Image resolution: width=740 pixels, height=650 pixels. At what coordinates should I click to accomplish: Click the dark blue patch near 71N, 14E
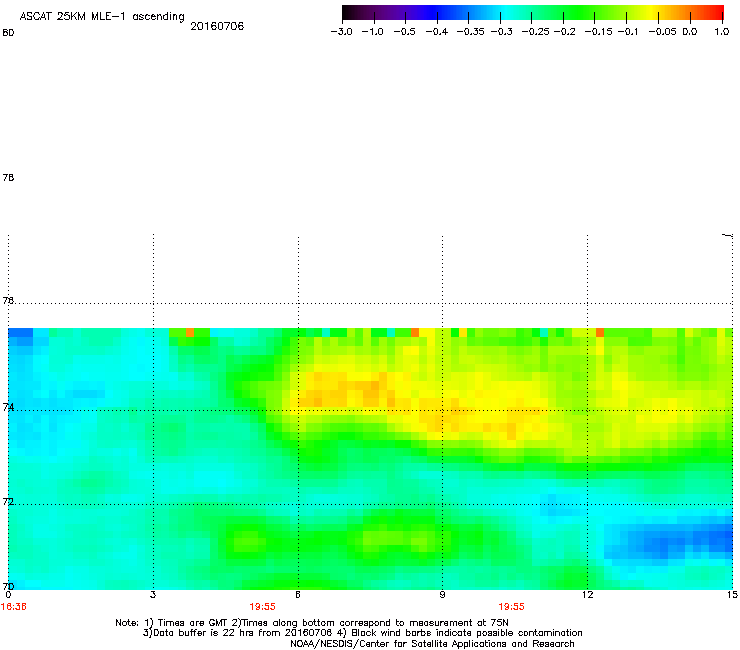tap(670, 540)
